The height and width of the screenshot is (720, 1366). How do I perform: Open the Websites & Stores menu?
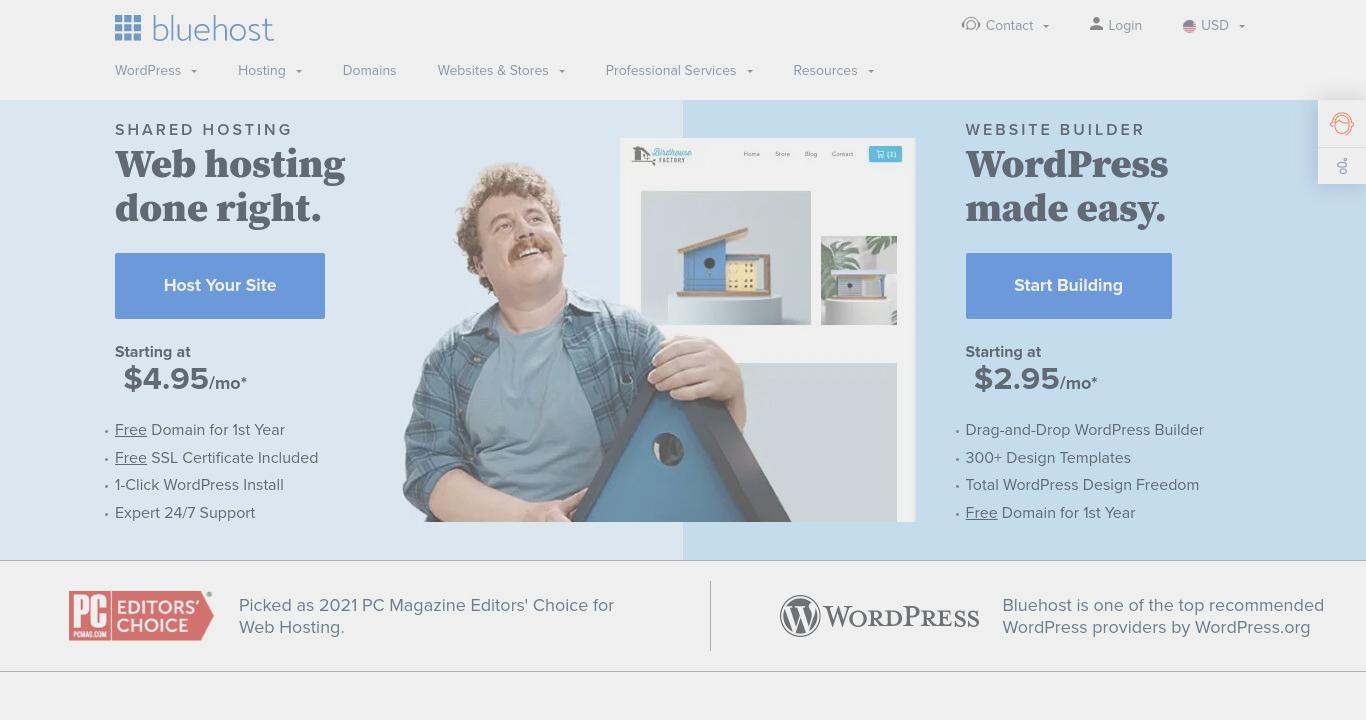pos(493,70)
